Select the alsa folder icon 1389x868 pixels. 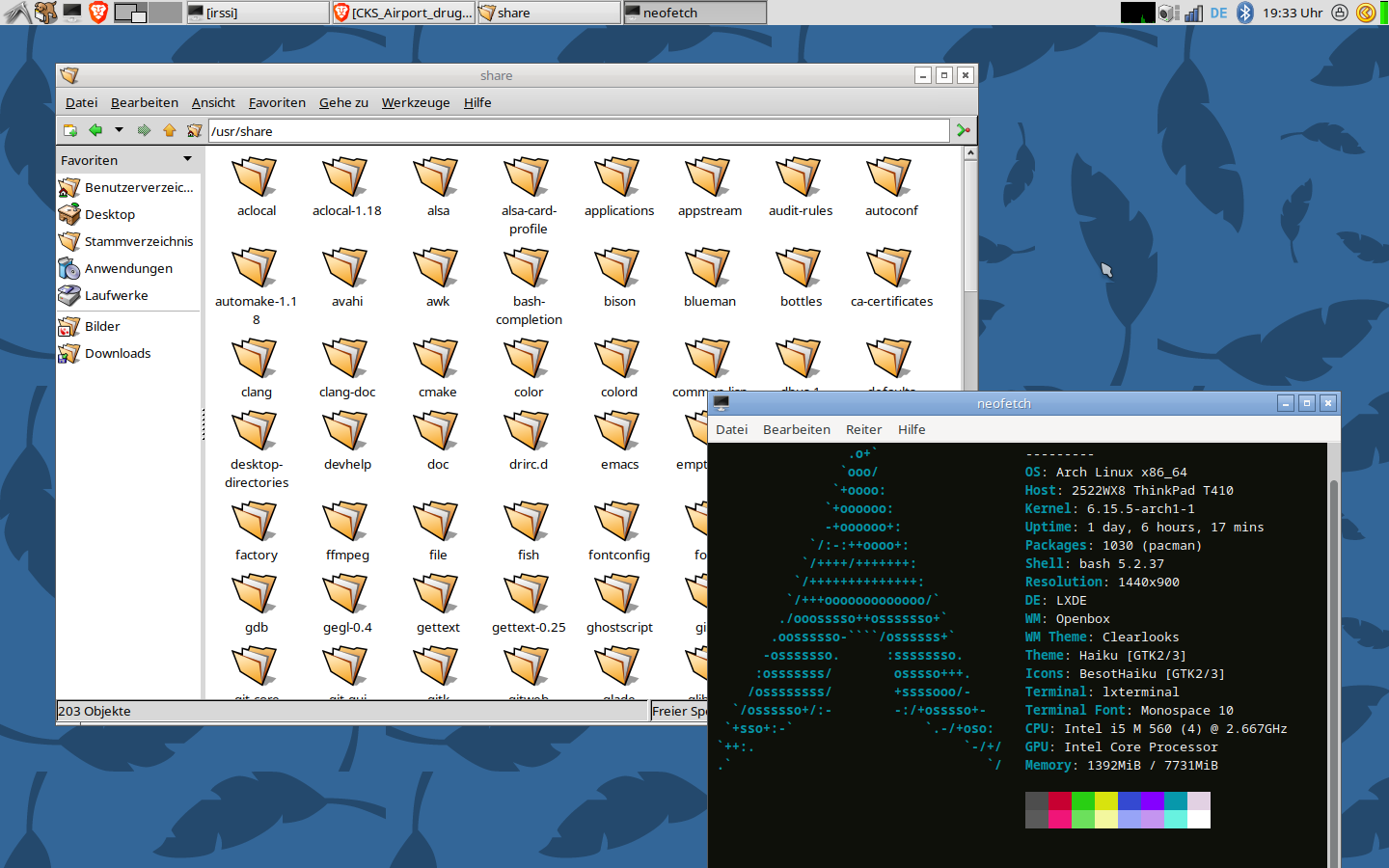coord(437,177)
